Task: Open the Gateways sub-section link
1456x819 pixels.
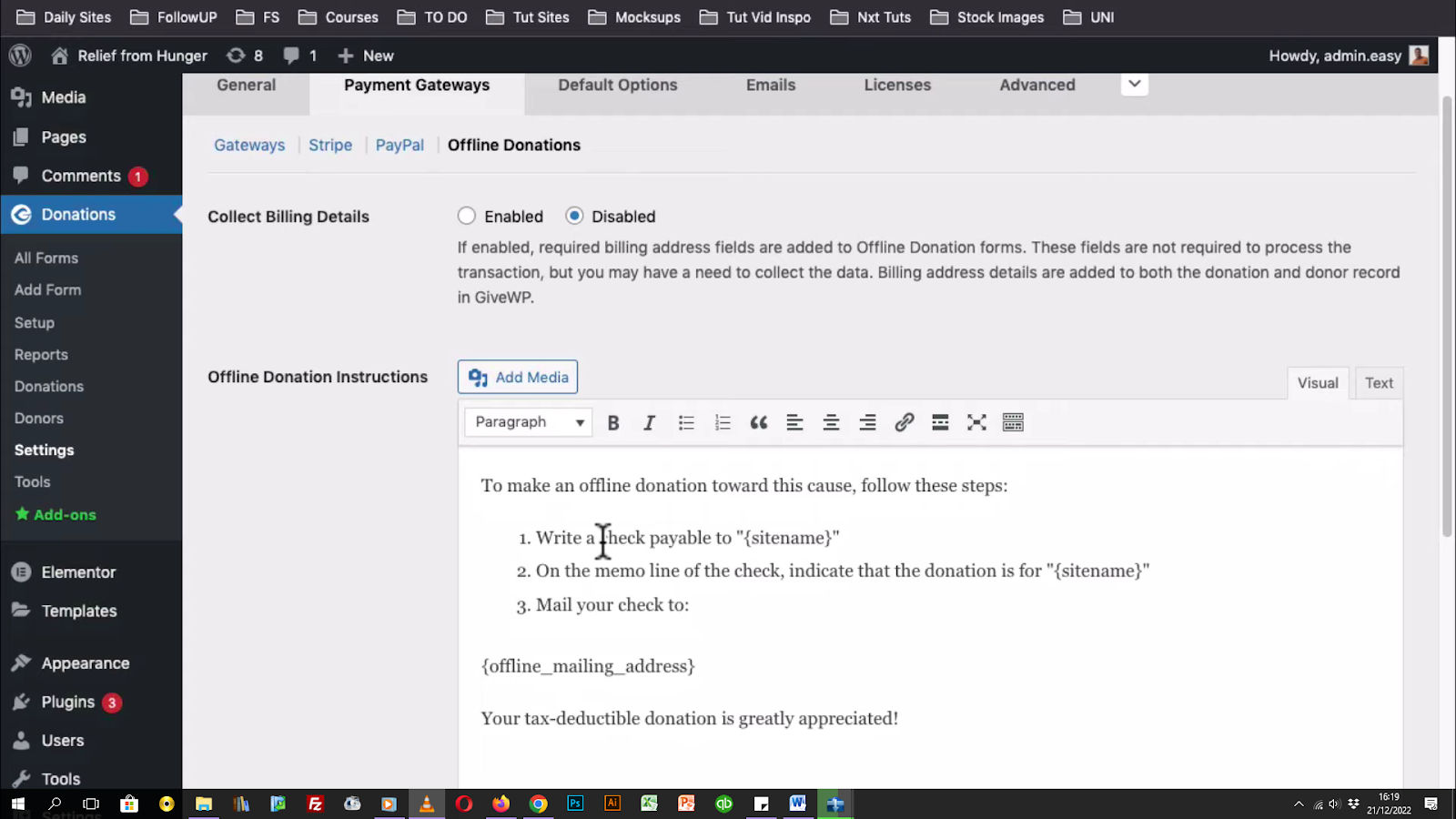Action: 249,145
